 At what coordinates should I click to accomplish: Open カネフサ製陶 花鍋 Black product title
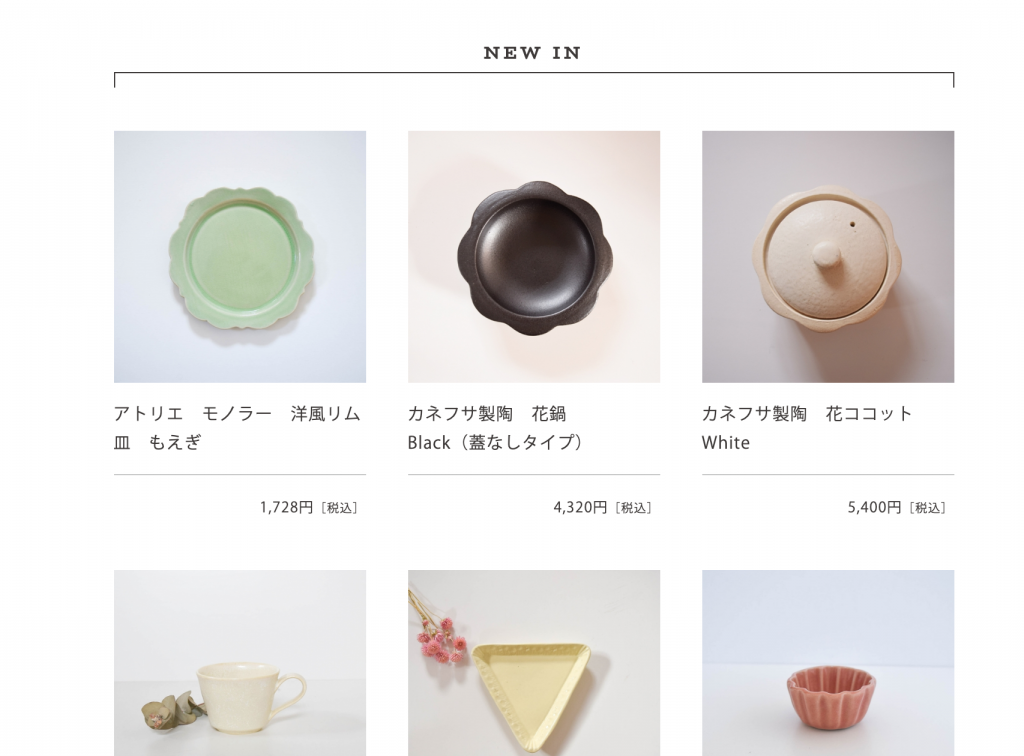tap(495, 428)
